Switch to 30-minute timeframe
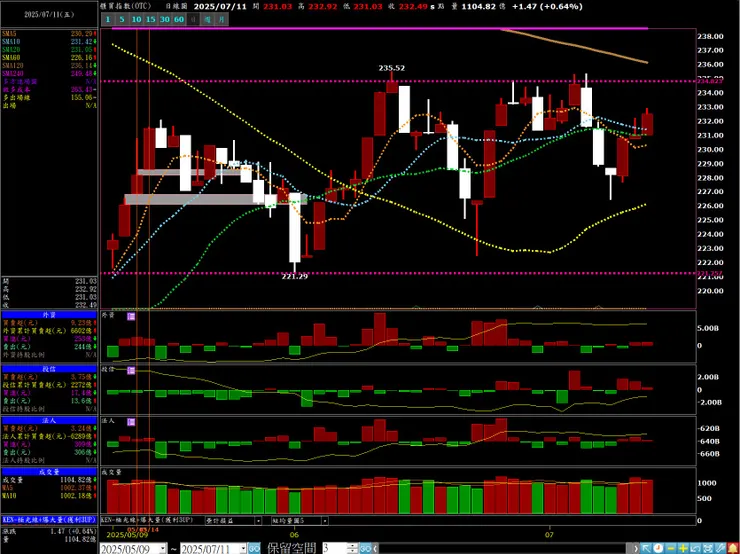The height and width of the screenshot is (554, 740). [x=165, y=19]
